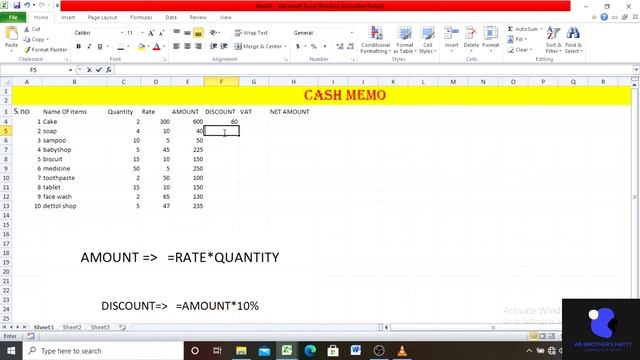Switch to the Formulas tab
The image size is (640, 360).
(141, 17)
